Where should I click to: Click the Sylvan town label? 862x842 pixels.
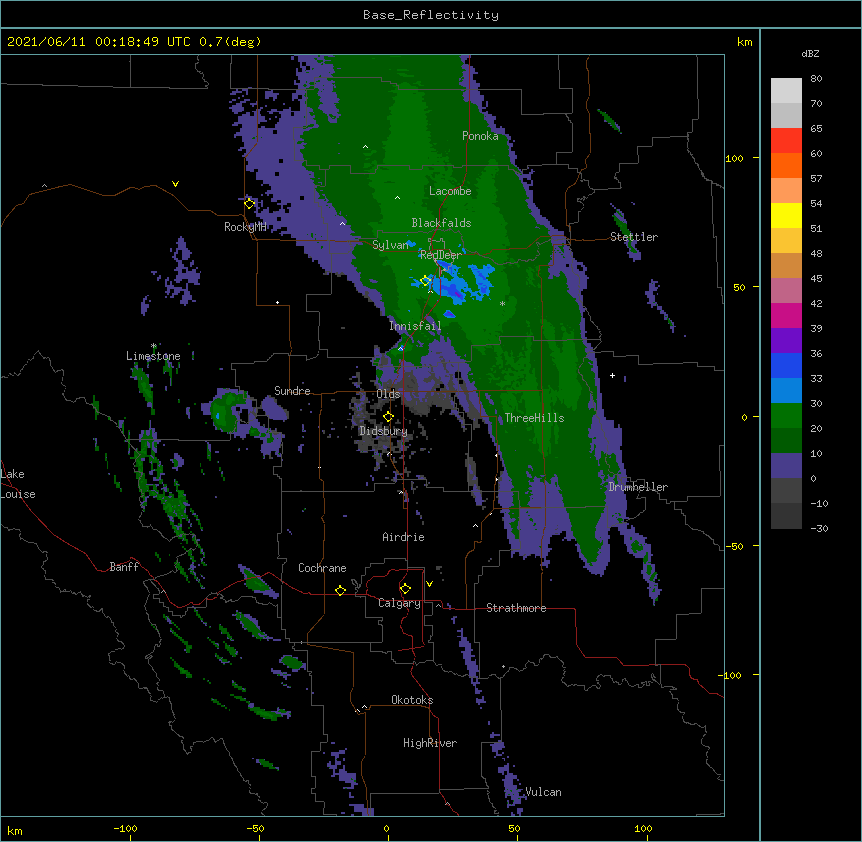(390, 245)
